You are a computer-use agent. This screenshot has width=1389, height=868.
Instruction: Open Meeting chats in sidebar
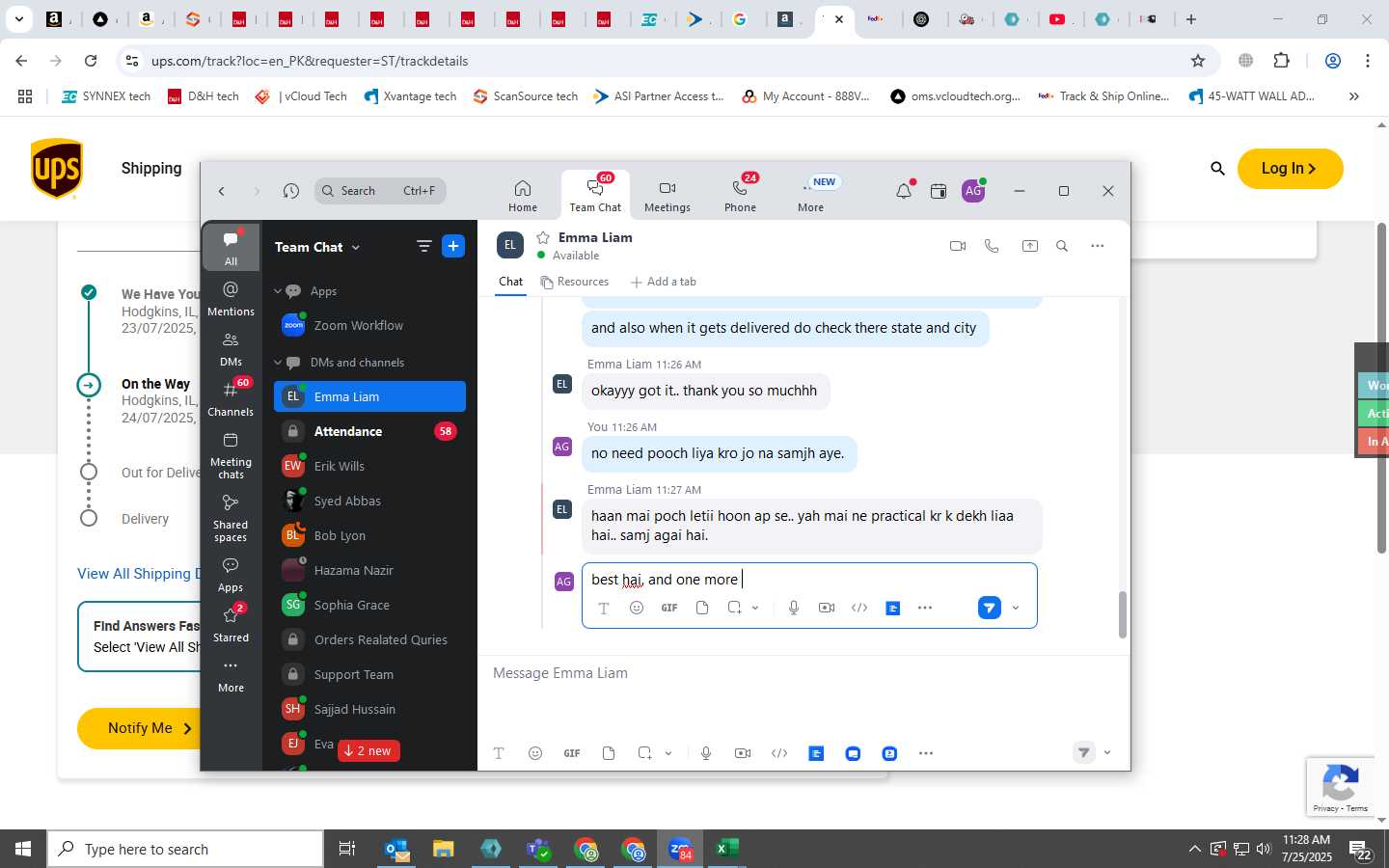(x=231, y=454)
